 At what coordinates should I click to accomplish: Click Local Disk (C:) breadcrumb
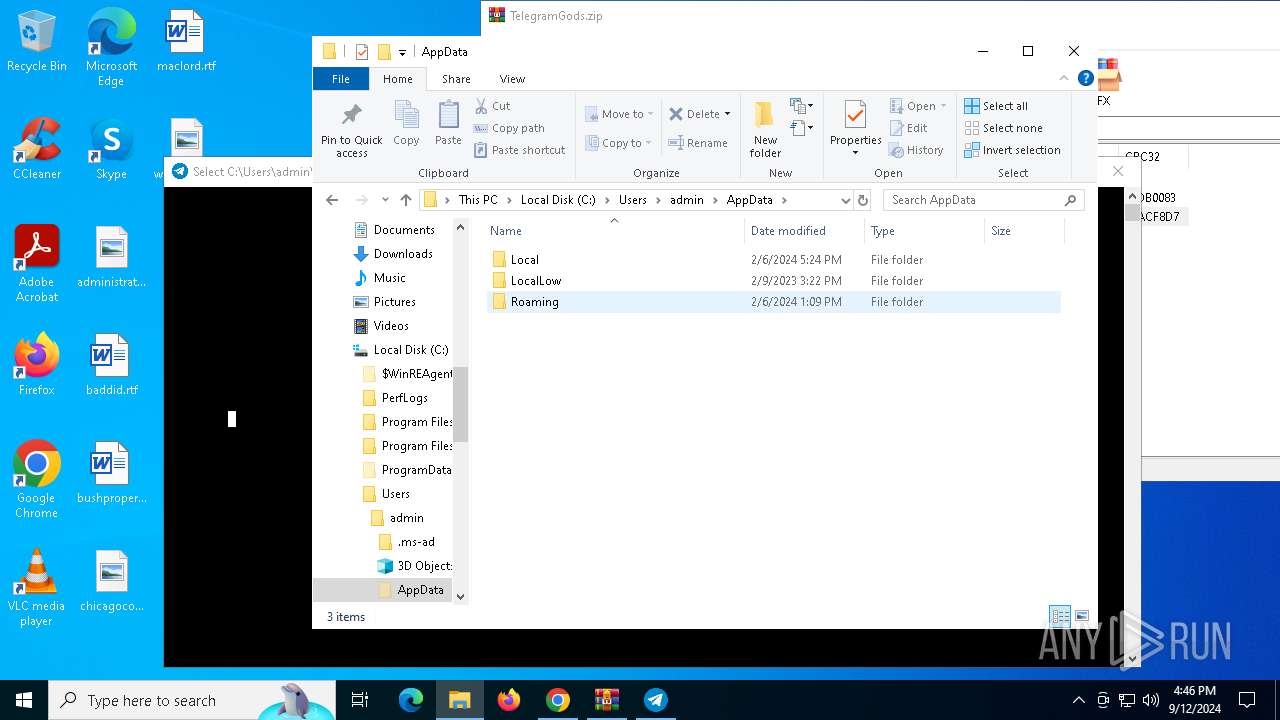point(558,200)
